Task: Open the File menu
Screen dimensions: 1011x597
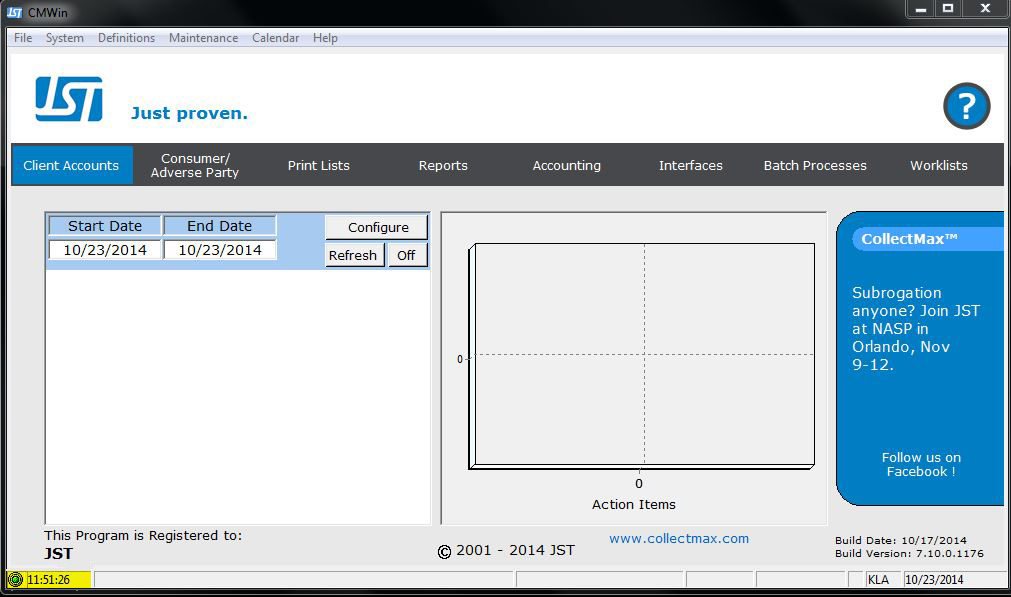Action: pos(23,38)
